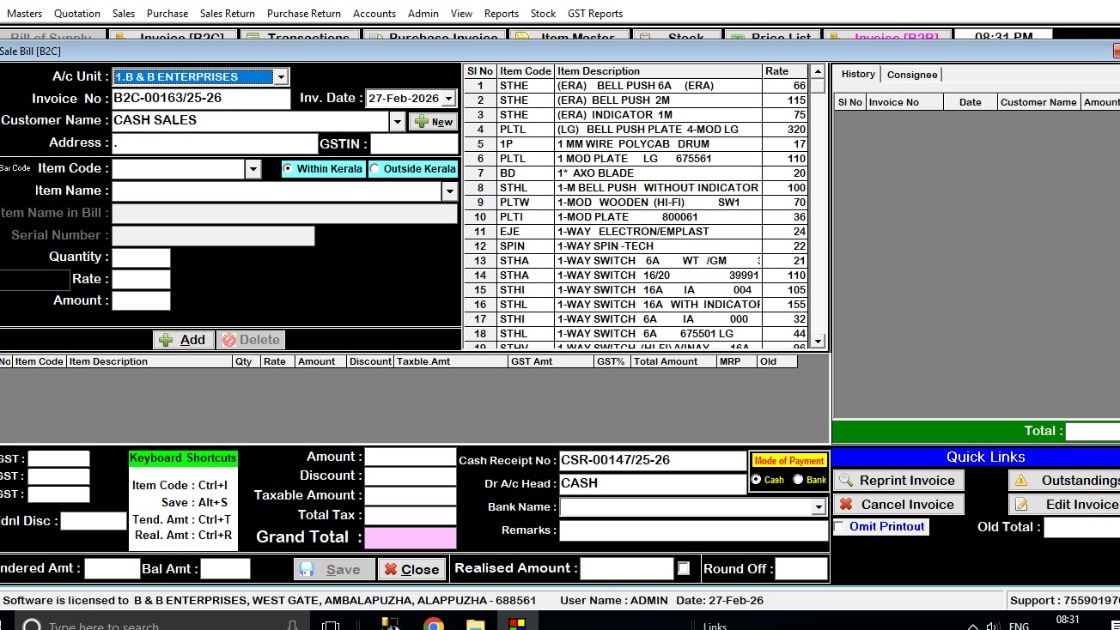
Task: Enable the Omit Printout checkbox
Action: tap(840, 527)
